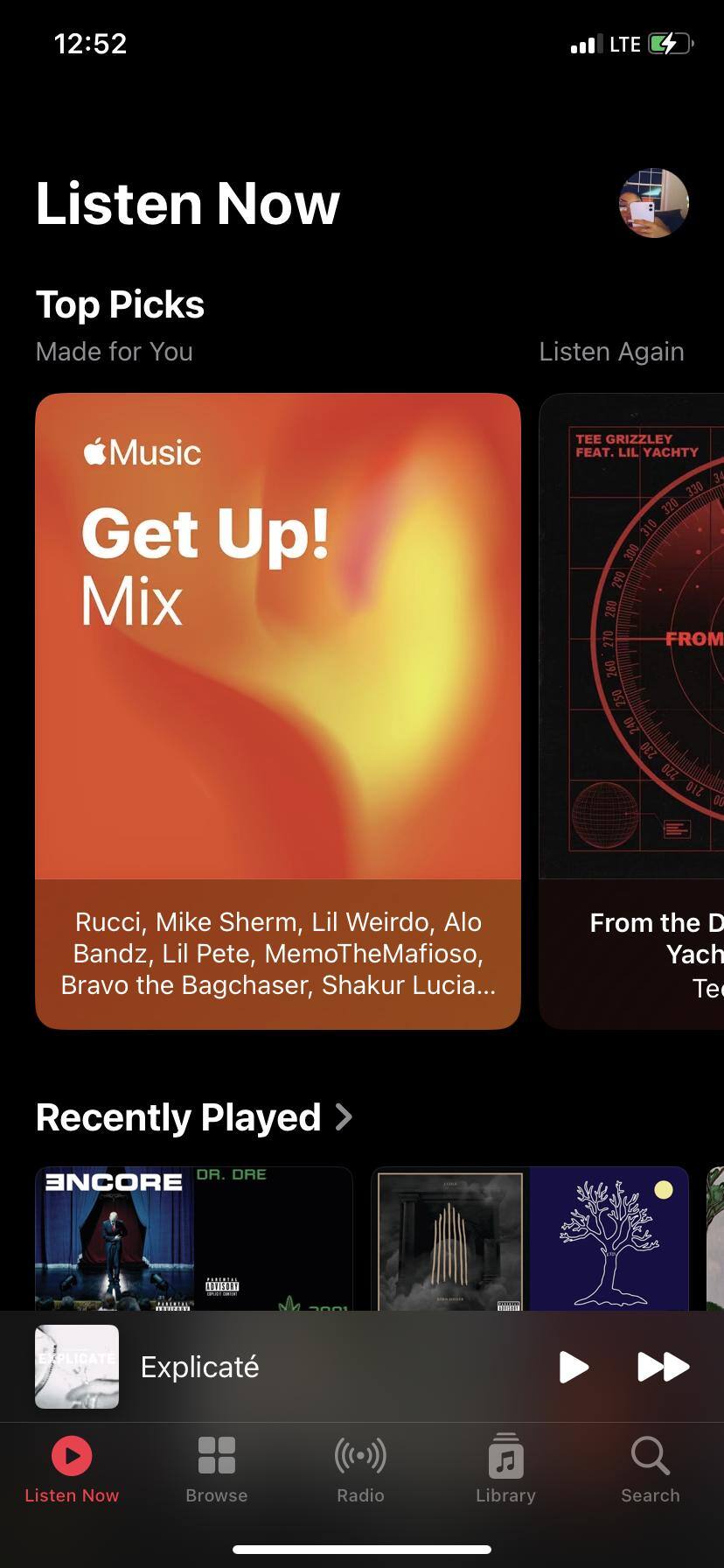Open the Radio broadcast icon
Image resolution: width=724 pixels, height=1568 pixels.
point(360,1456)
